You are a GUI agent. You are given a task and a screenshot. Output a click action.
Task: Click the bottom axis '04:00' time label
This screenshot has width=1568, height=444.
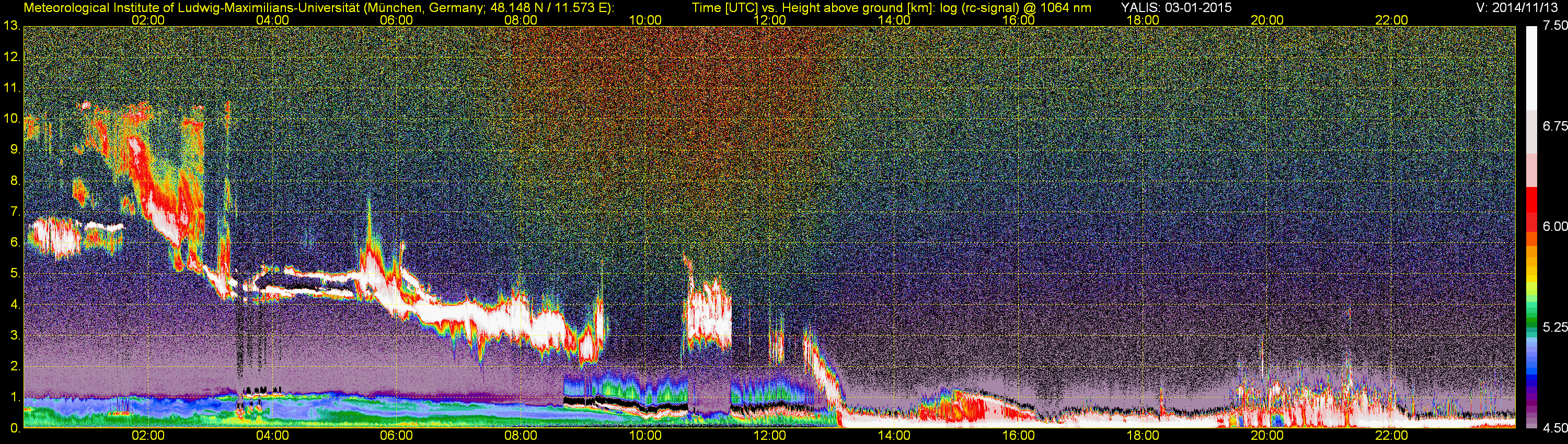(x=272, y=436)
